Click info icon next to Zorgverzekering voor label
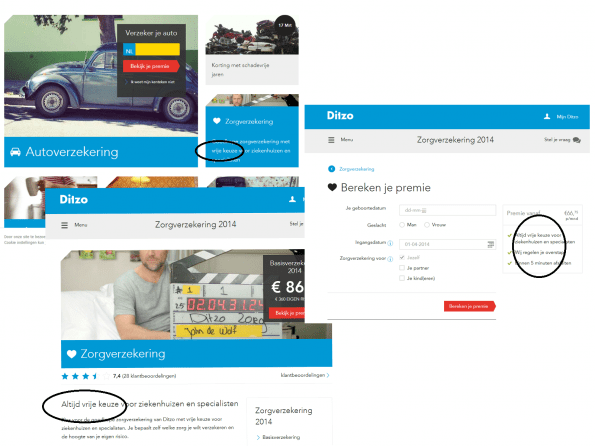This screenshot has height=446, width=595. coord(390,259)
